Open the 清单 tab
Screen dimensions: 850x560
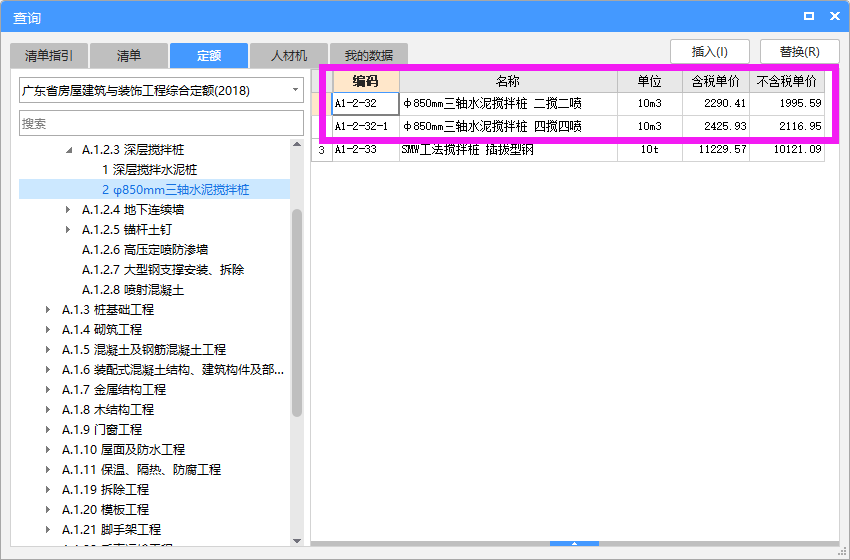[x=129, y=55]
